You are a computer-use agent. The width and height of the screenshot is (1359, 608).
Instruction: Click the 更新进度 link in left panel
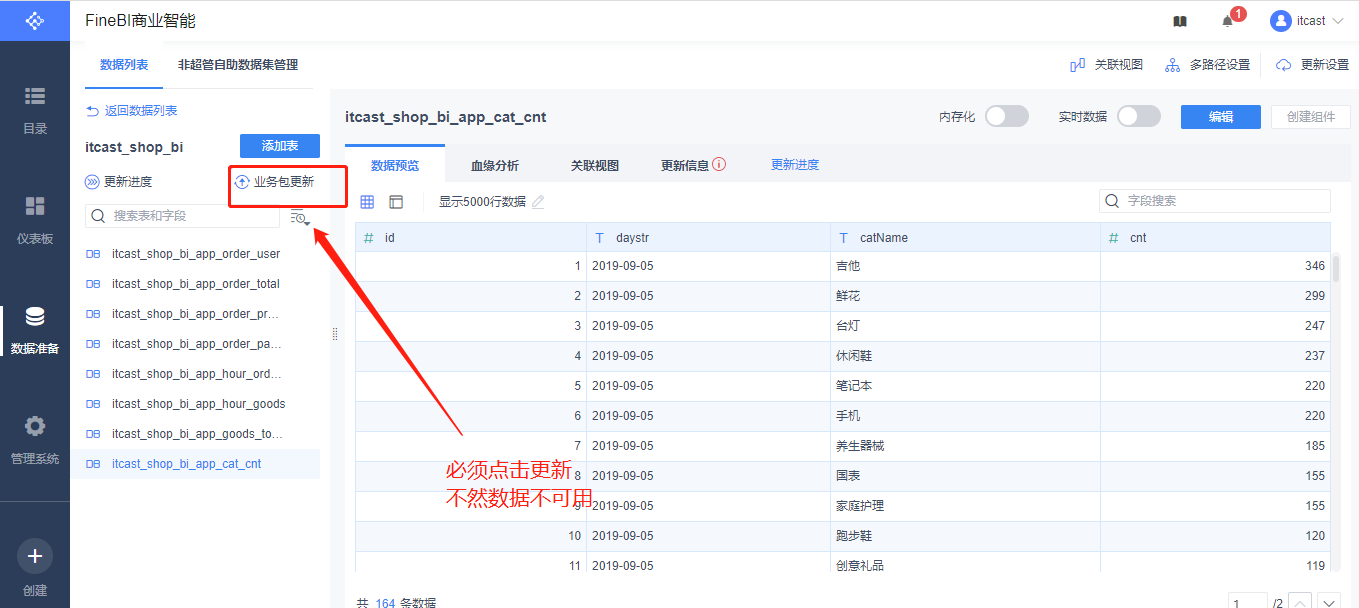(119, 182)
